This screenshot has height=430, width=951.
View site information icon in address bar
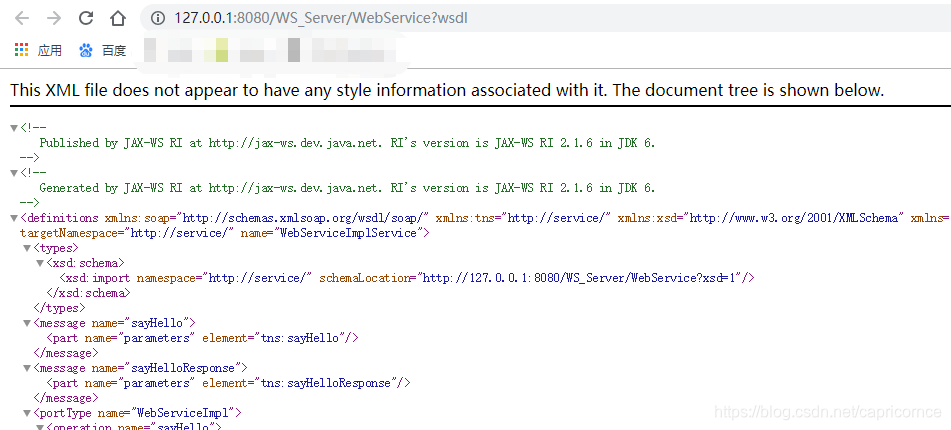coord(158,18)
